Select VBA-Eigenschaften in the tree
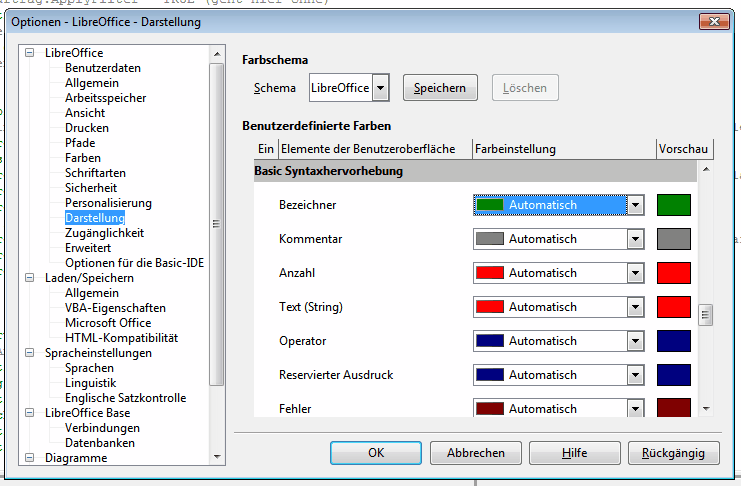This screenshot has width=741, height=486. coord(115,308)
